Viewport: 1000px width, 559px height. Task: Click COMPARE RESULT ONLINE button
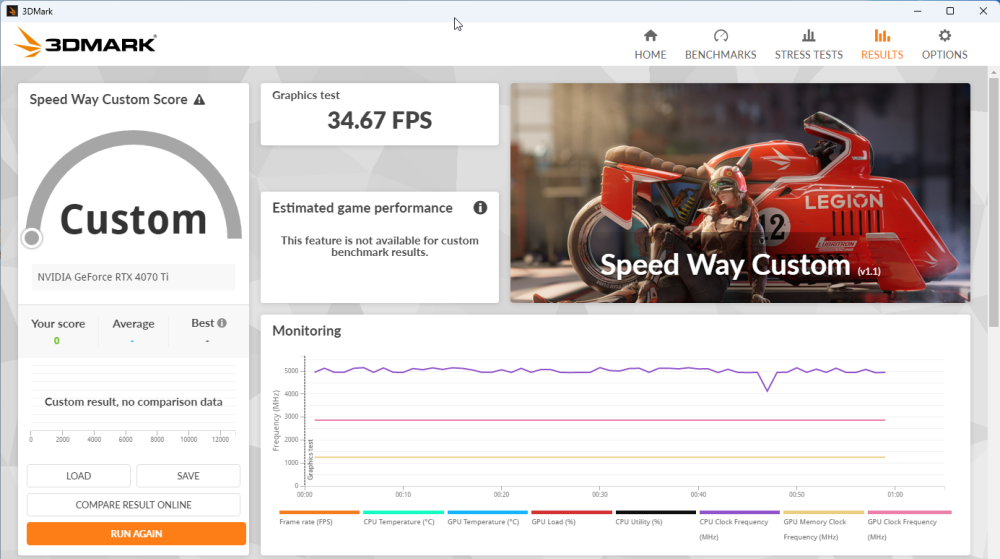(x=133, y=505)
